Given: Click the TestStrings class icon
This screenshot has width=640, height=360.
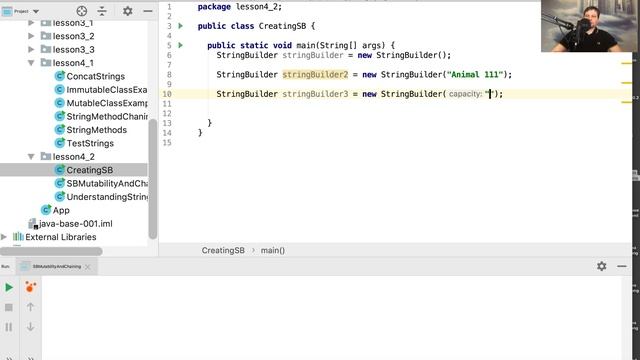Looking at the screenshot, I should coord(60,143).
